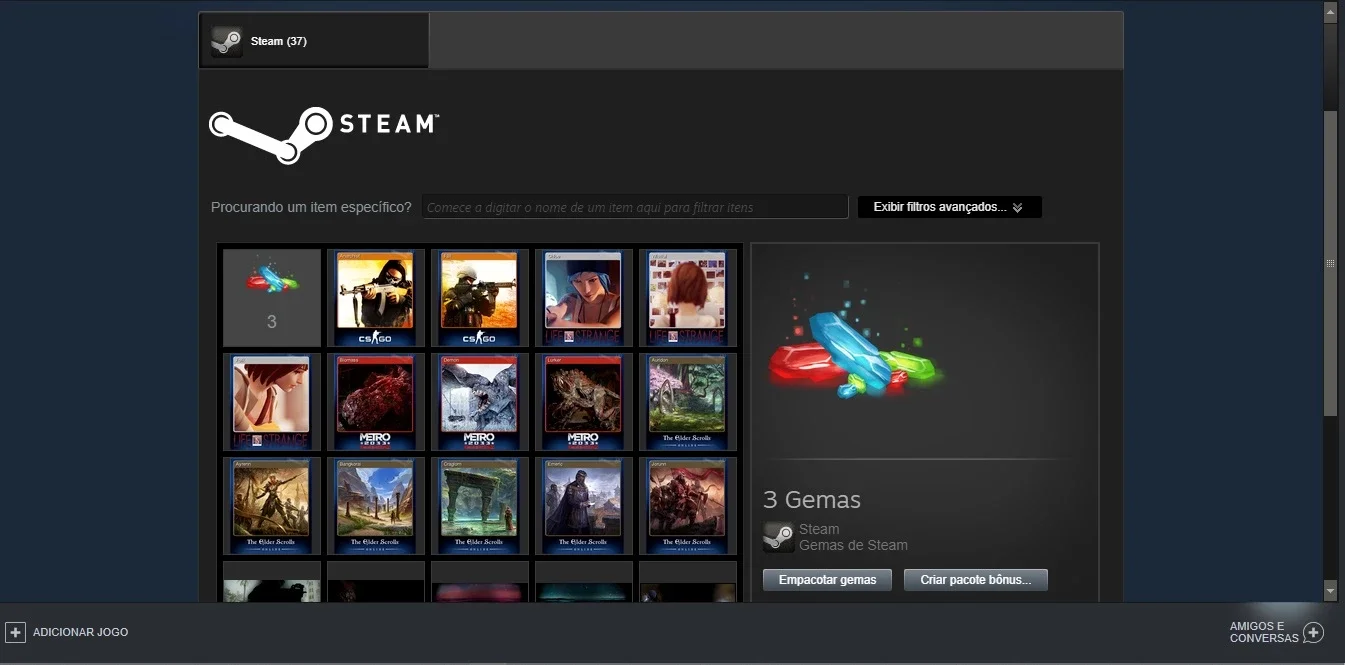Select Elder Scrolls Online Bangkorai card

pos(376,506)
